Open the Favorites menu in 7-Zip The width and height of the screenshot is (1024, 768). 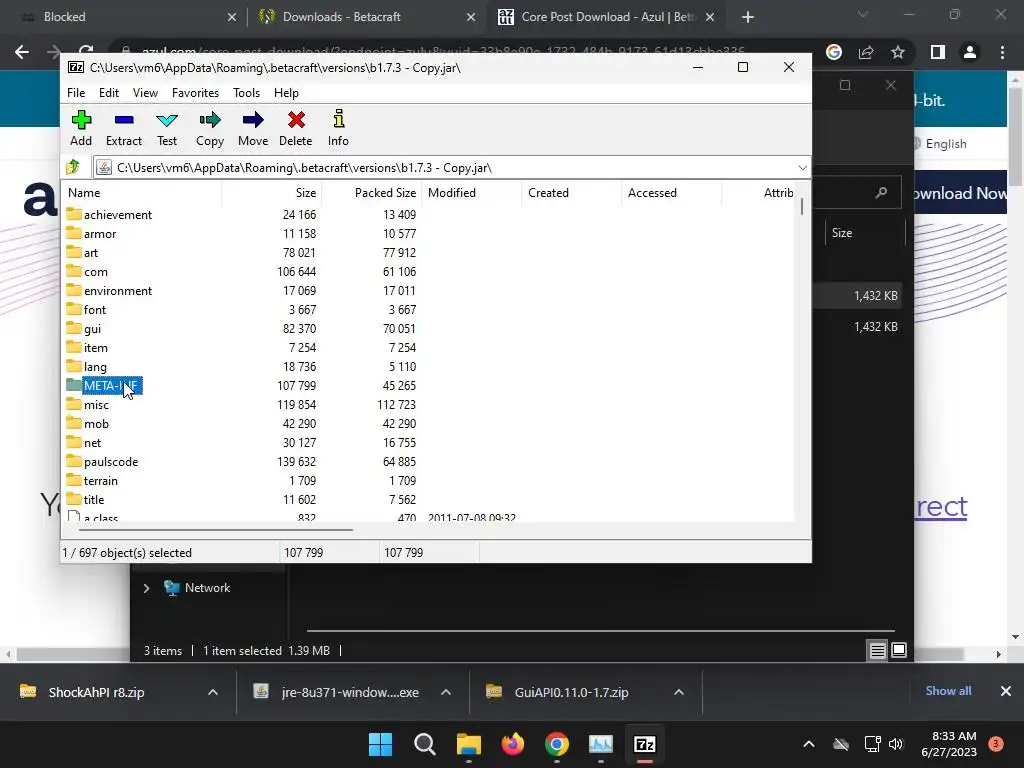tap(195, 93)
